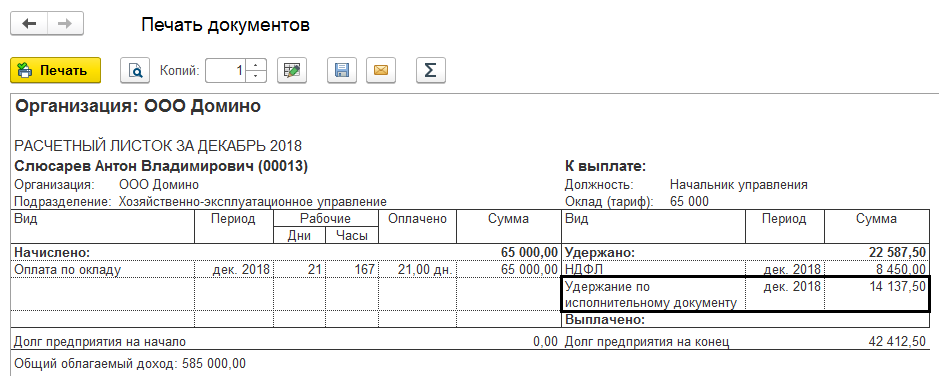
Task: Send document by email envelope icon
Action: (380, 71)
